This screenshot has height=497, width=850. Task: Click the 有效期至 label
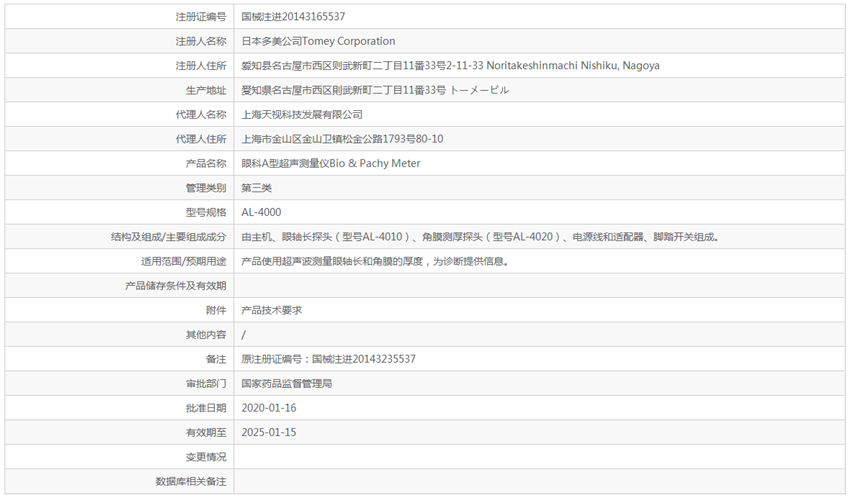(206, 433)
